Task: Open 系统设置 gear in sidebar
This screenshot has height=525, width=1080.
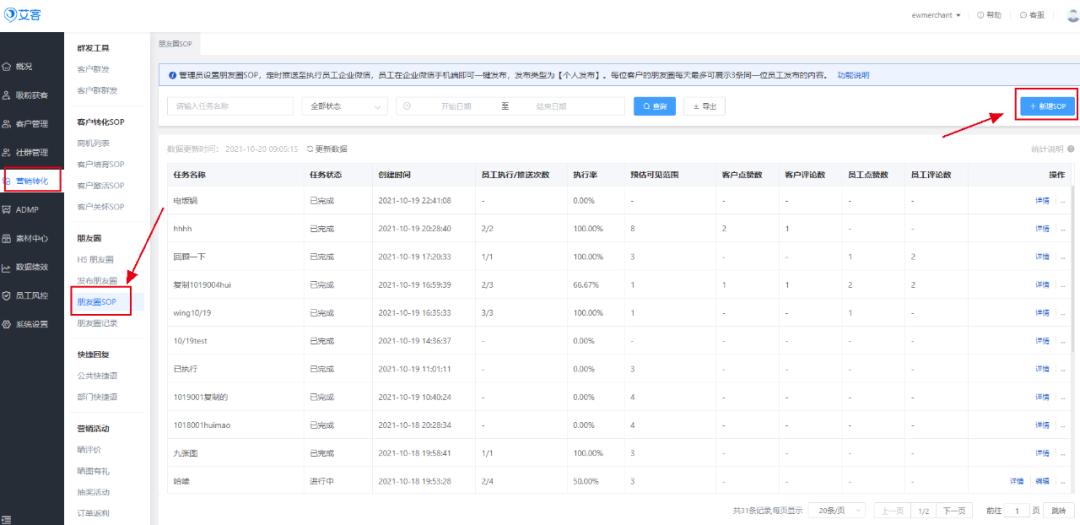Action: [8, 324]
